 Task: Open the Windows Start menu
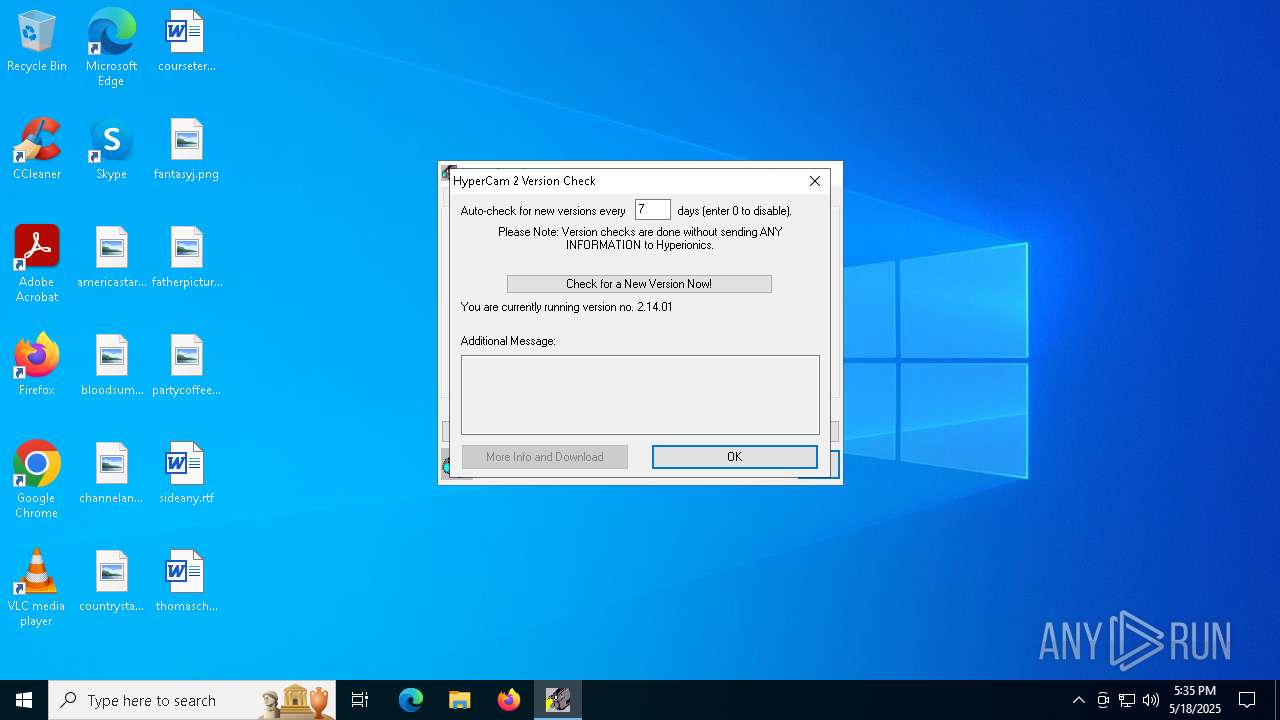(24, 700)
